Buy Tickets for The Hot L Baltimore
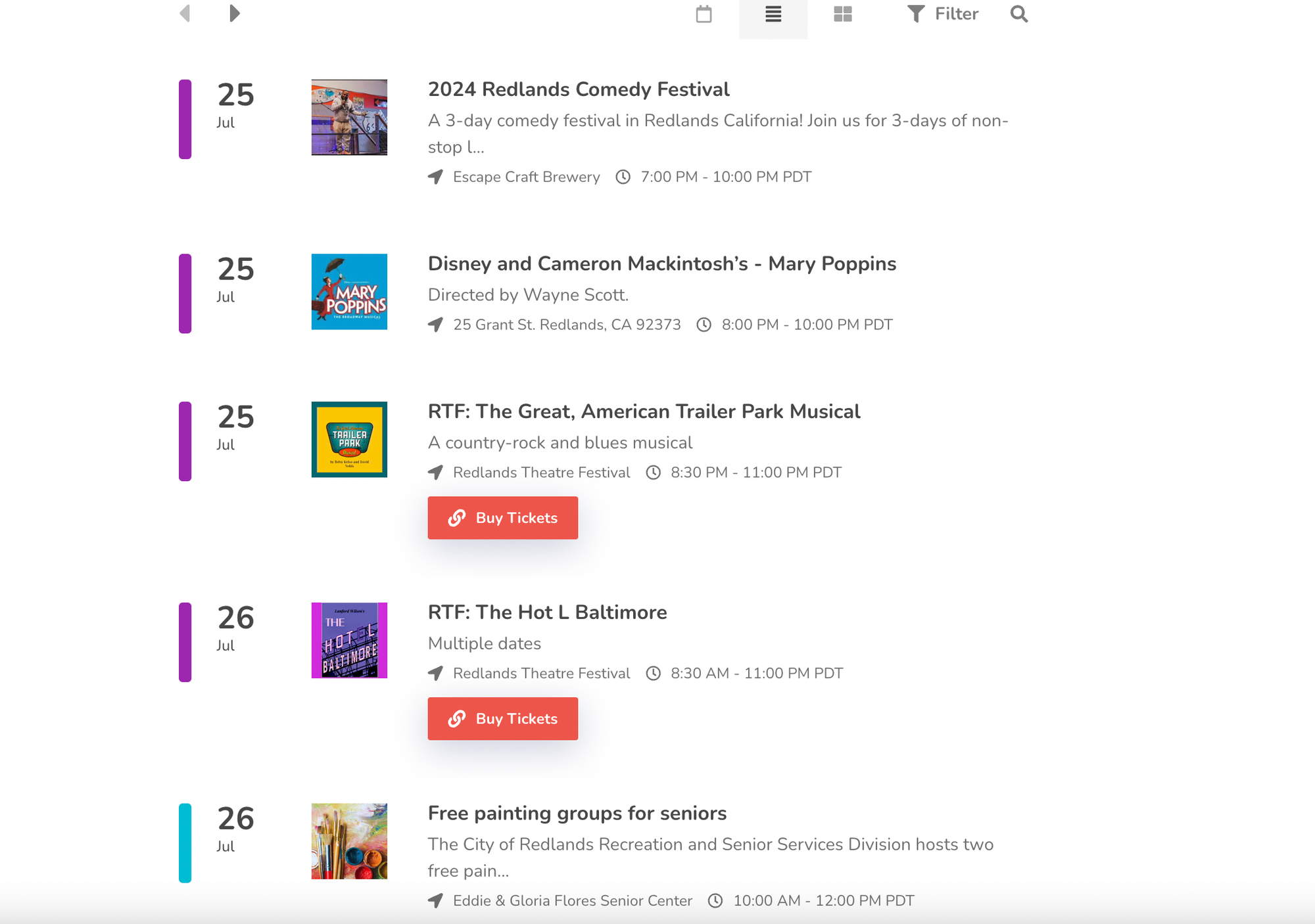The width and height of the screenshot is (1315, 924). click(x=503, y=719)
